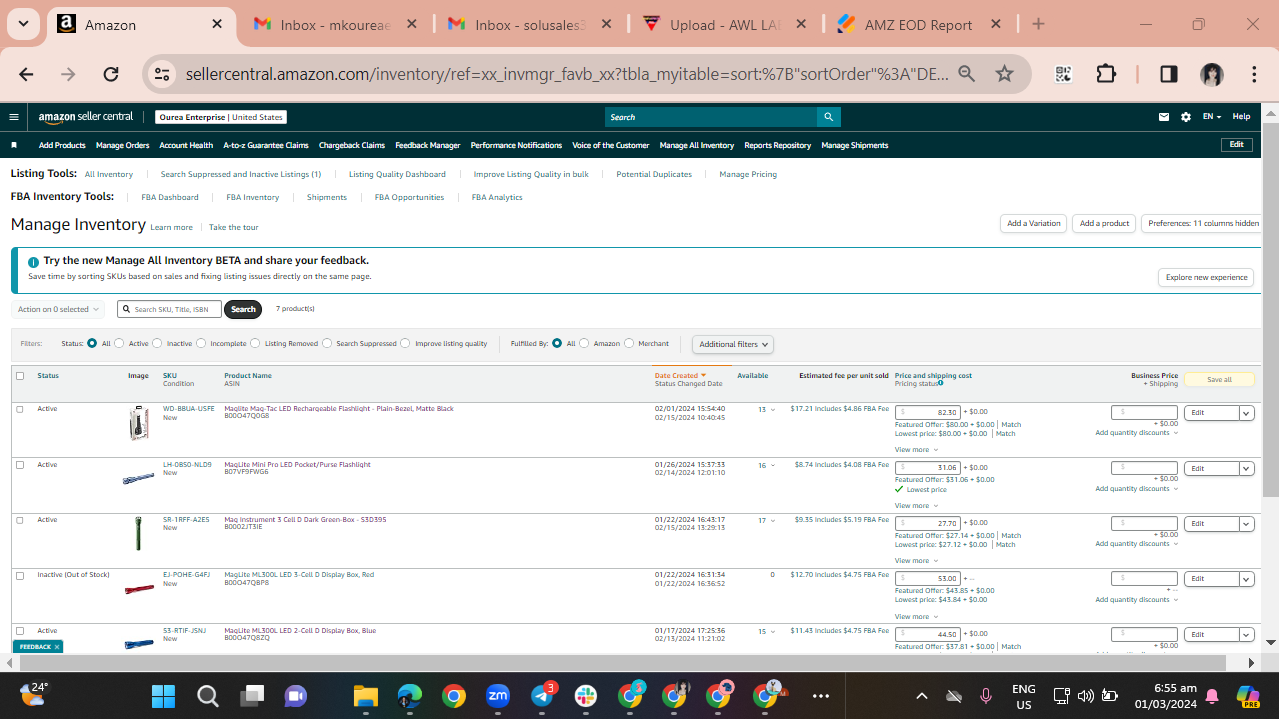
Task: Select the Inactive status radio button
Action: [x=157, y=343]
